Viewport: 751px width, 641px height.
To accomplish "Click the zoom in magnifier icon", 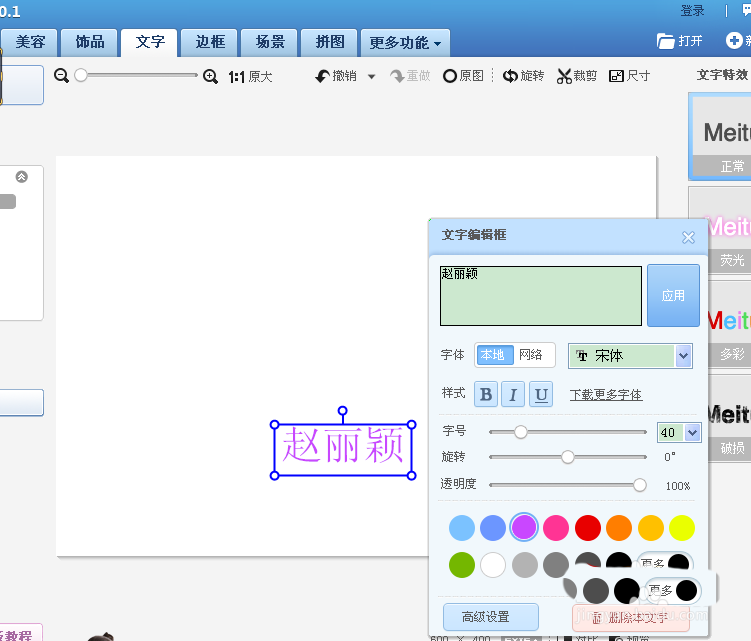I will pos(210,76).
